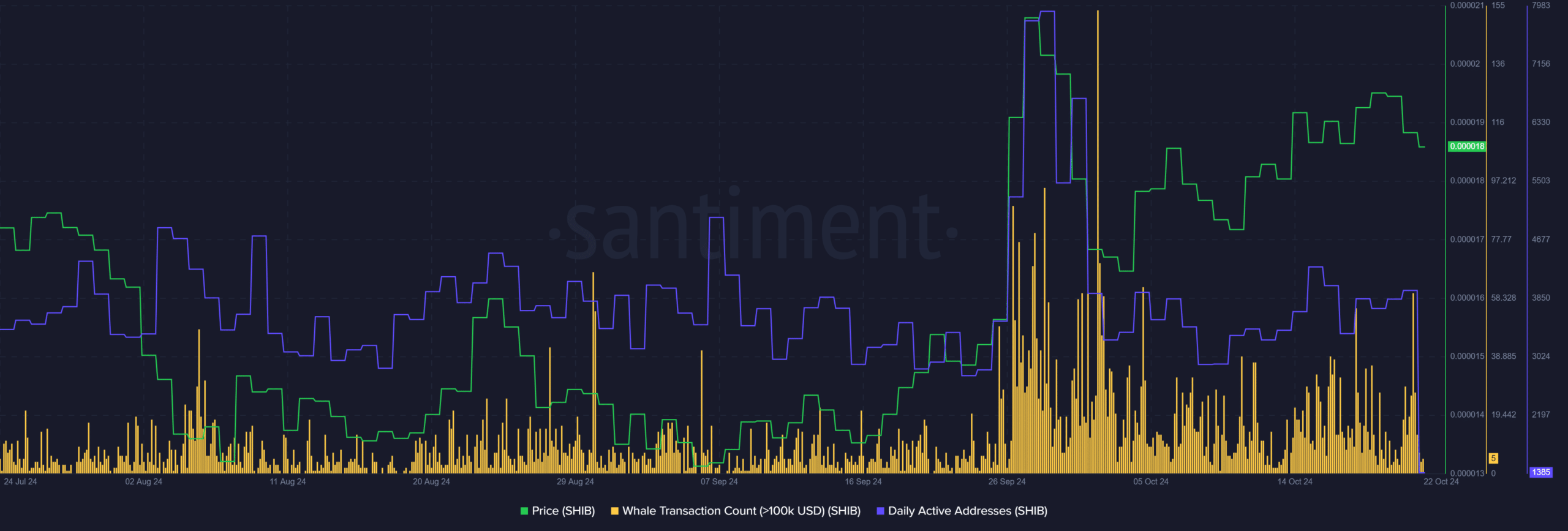Viewport: 1568px width, 531px height.
Task: Click the 97.212 whale axis value
Action: click(x=1504, y=181)
